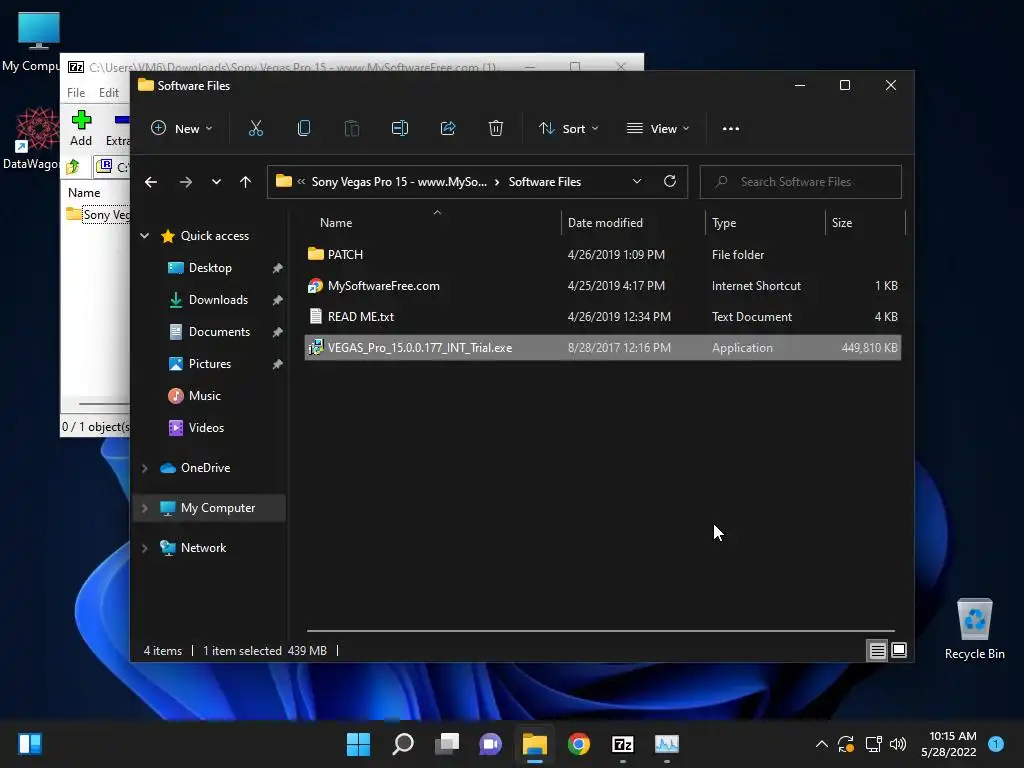The height and width of the screenshot is (768, 1024).
Task: Open Pictures in Quick access
Action: click(x=210, y=364)
